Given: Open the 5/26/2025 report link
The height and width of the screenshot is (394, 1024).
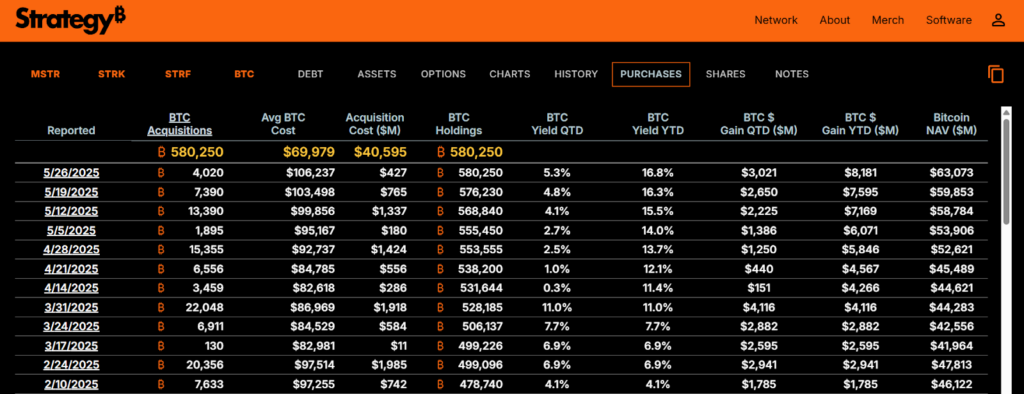Looking at the screenshot, I should 71,173.
